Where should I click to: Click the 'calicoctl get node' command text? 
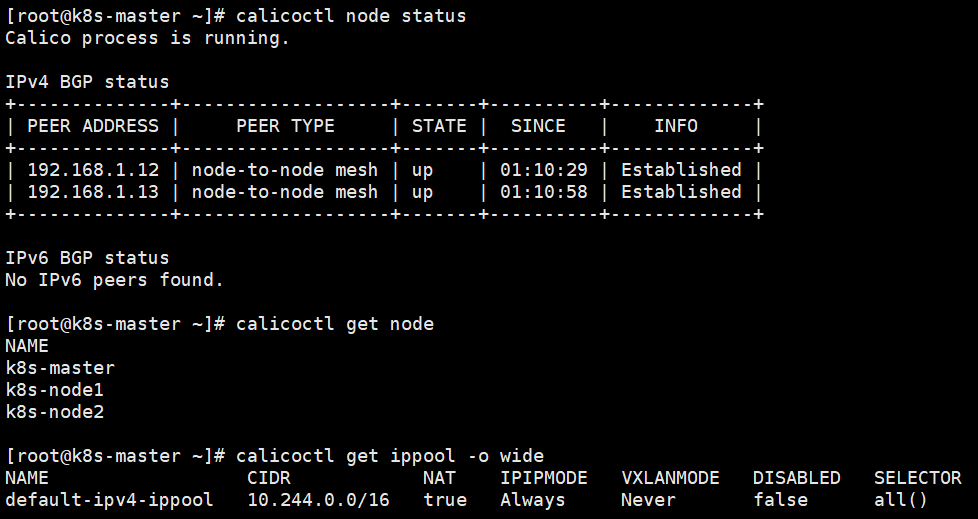(335, 324)
